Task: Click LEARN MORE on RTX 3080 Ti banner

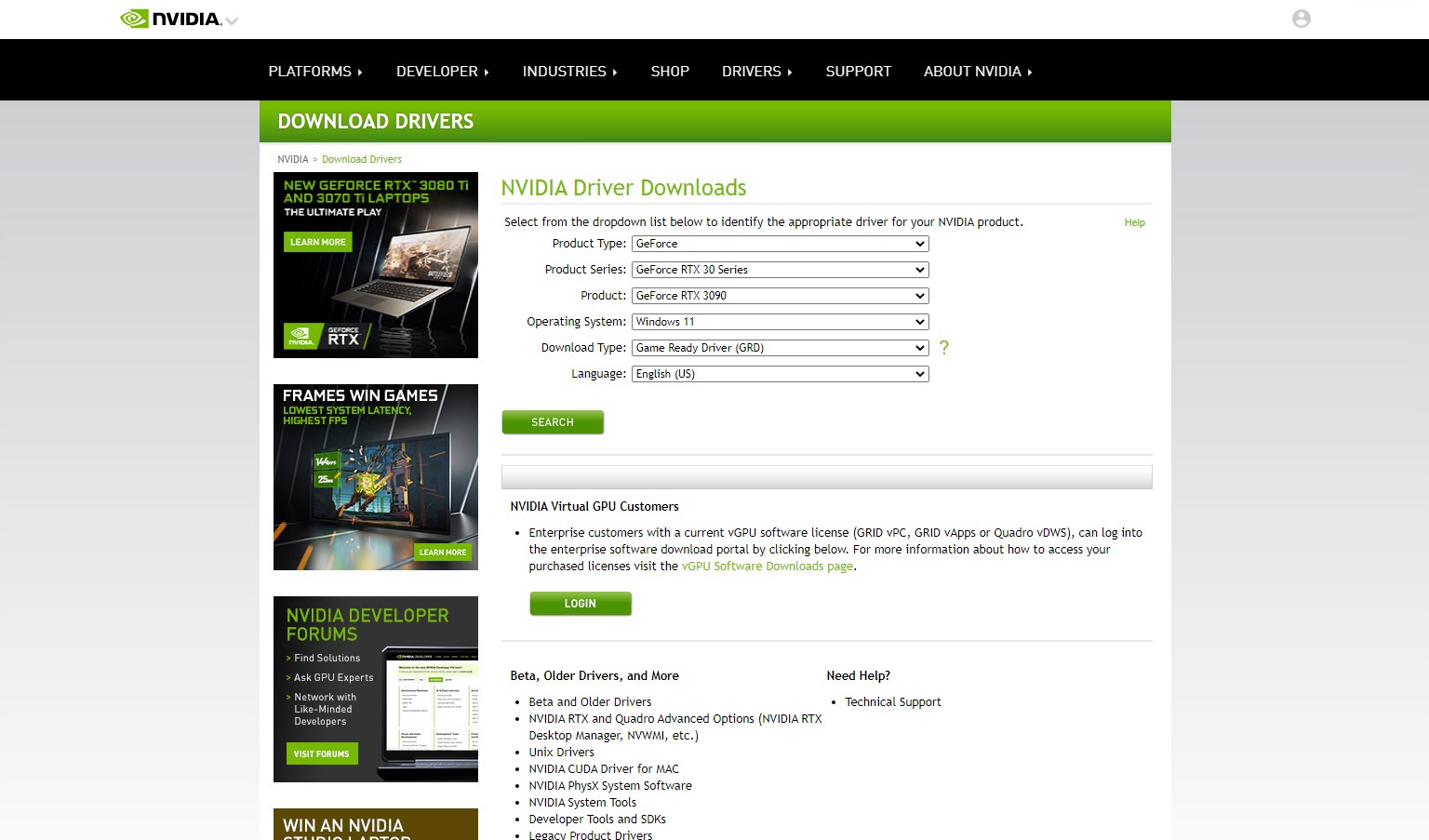Action: (x=318, y=242)
